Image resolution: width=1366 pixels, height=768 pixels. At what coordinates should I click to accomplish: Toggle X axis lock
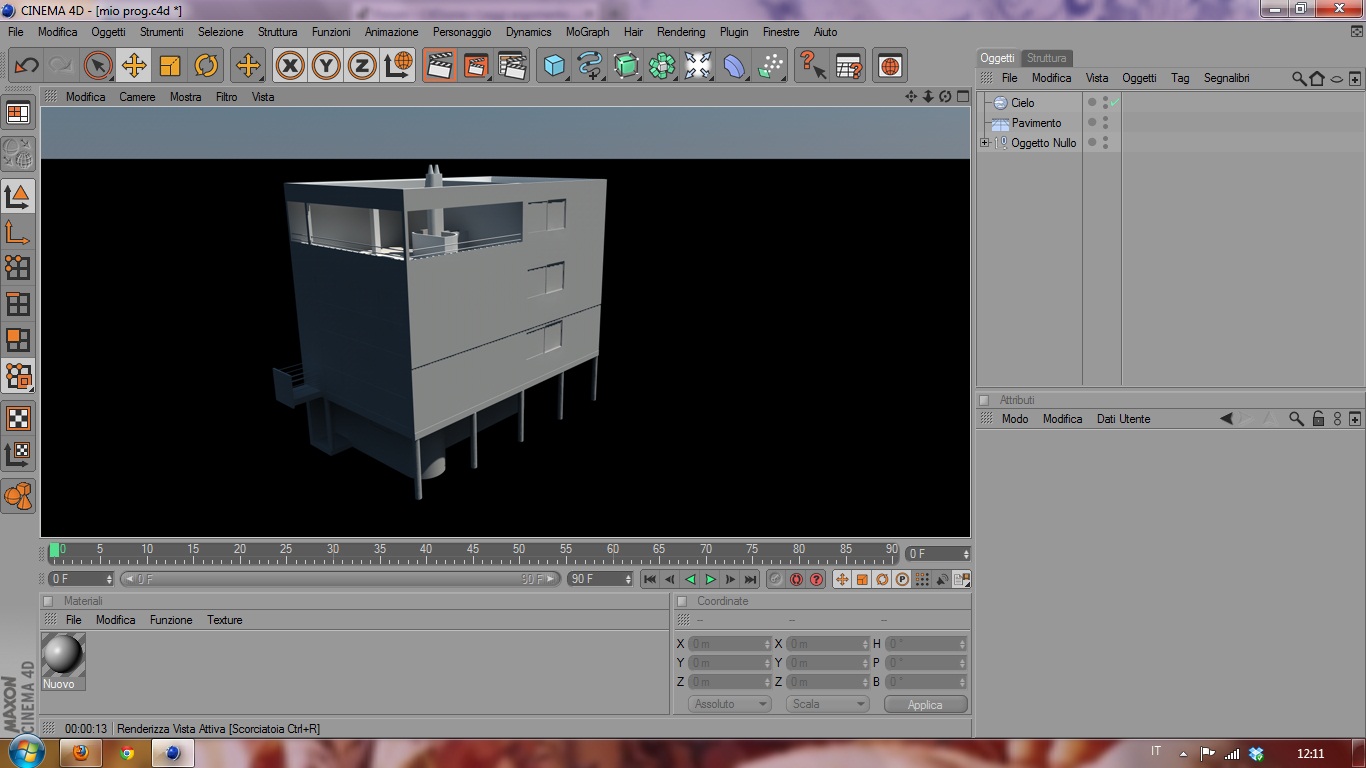290,66
